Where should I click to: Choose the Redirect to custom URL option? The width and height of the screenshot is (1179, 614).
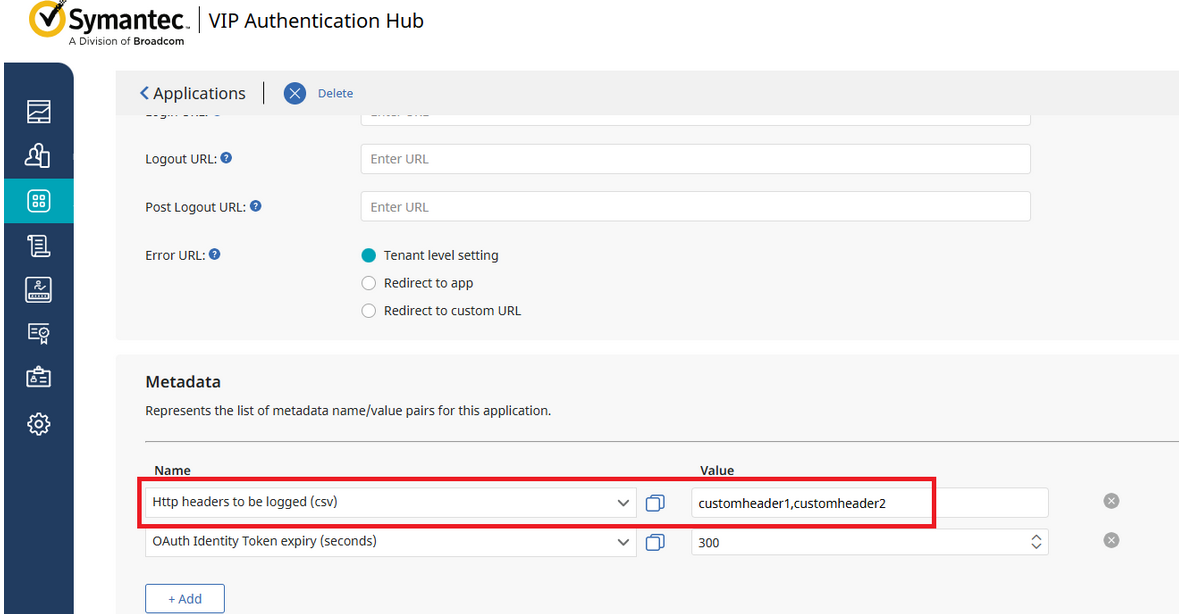[x=369, y=311]
